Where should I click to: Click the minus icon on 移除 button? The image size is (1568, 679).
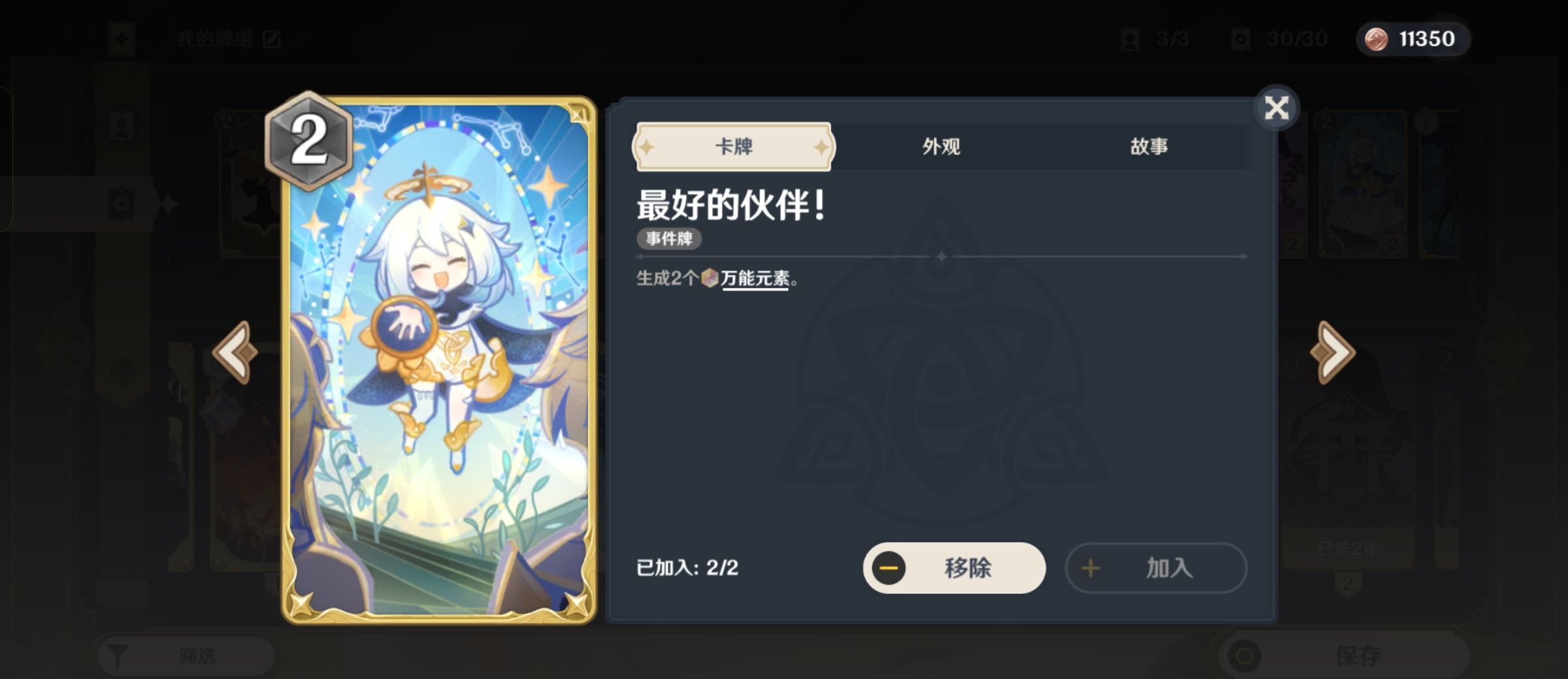tap(889, 568)
